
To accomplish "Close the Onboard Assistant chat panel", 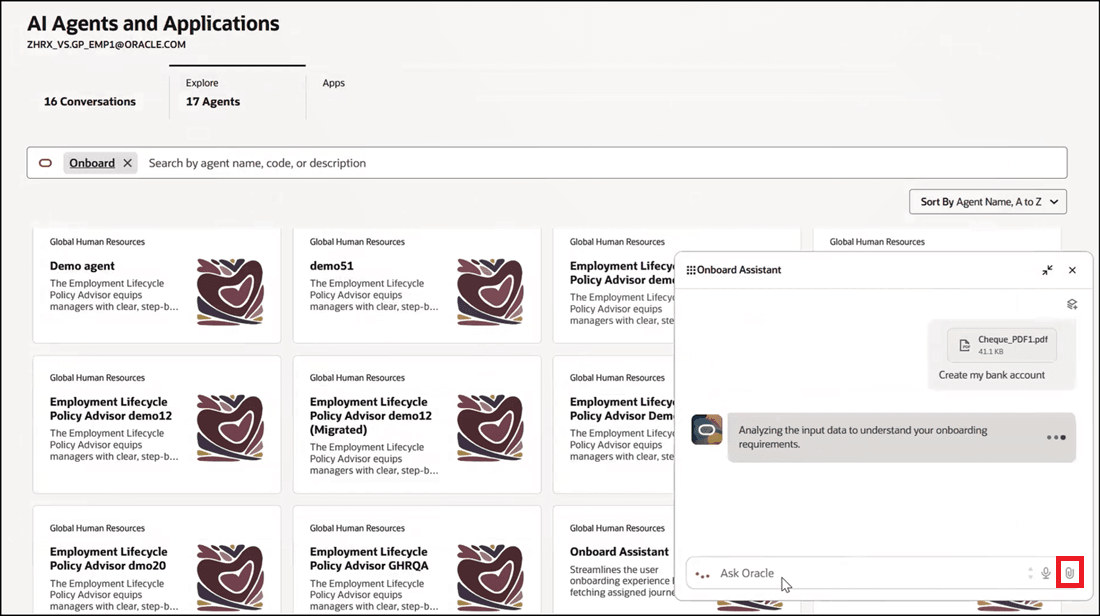I will (x=1072, y=270).
